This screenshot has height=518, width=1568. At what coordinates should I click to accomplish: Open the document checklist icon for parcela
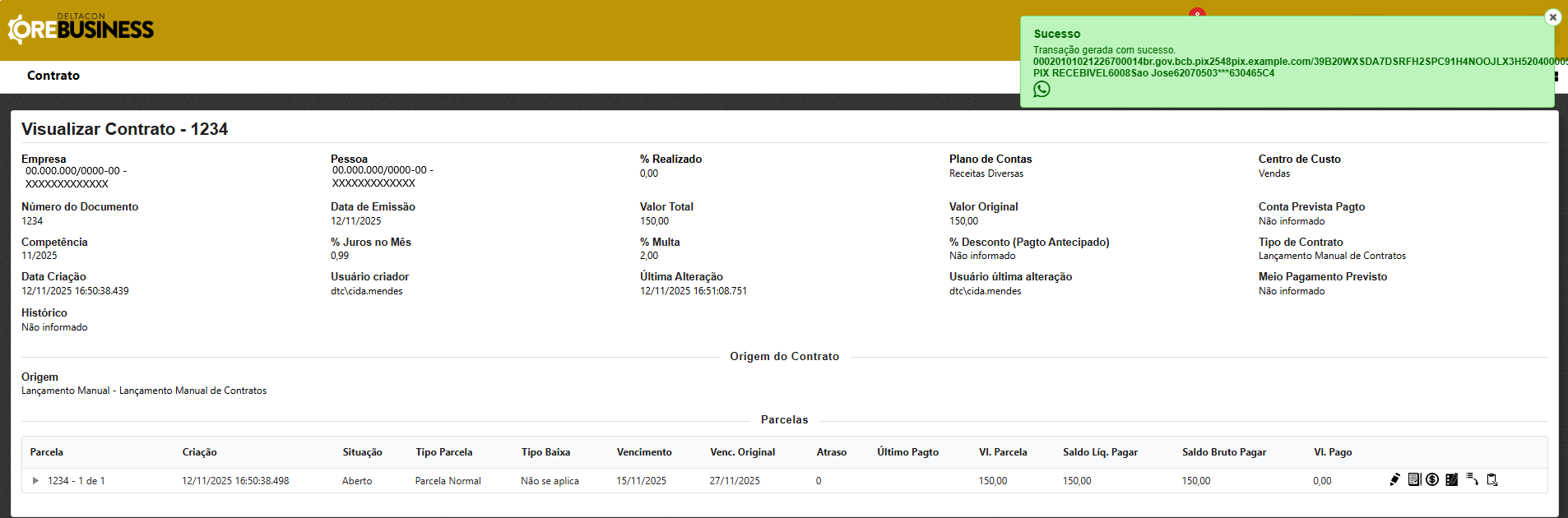1414,479
